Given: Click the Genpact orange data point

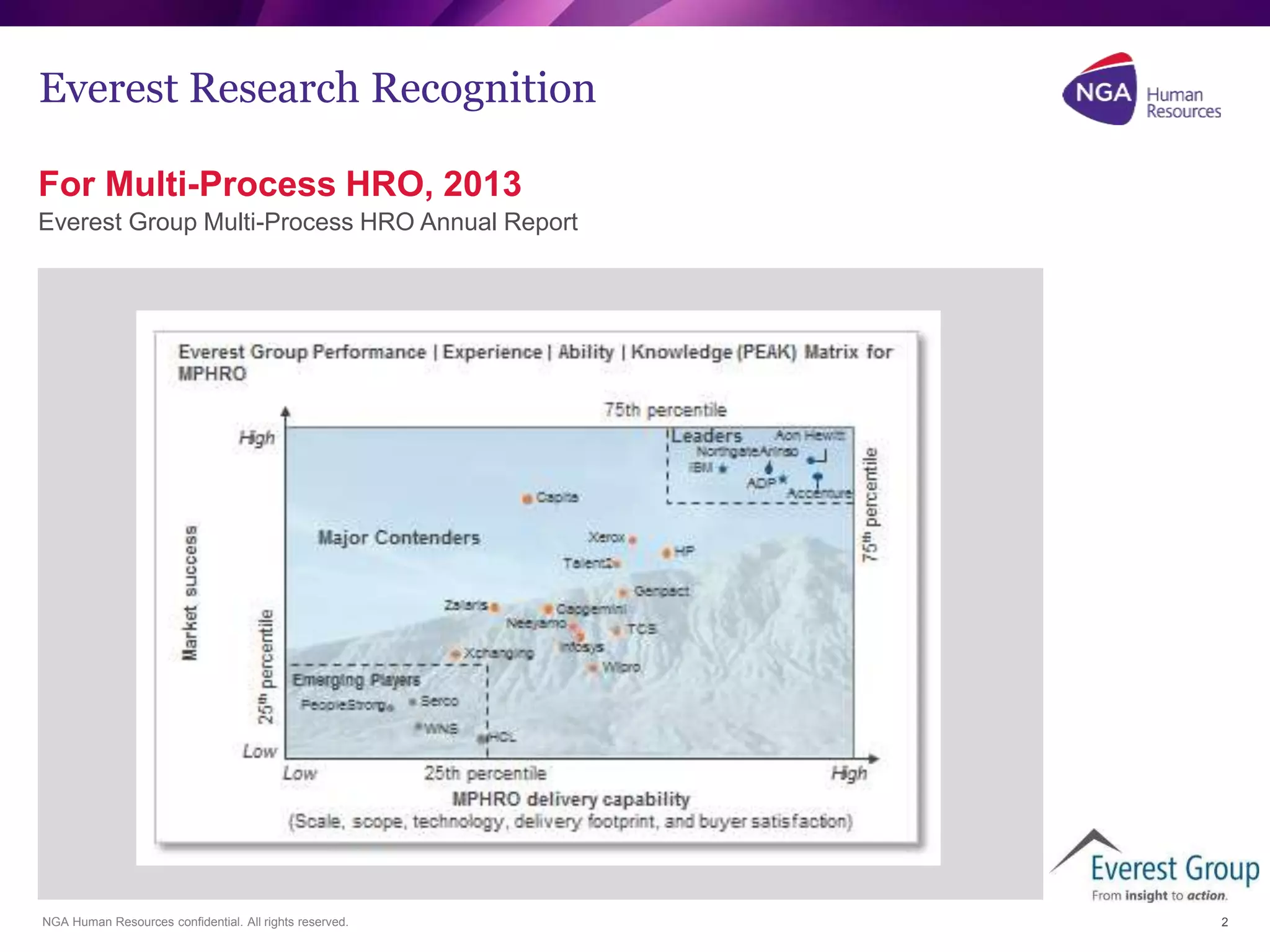Looking at the screenshot, I should [623, 593].
